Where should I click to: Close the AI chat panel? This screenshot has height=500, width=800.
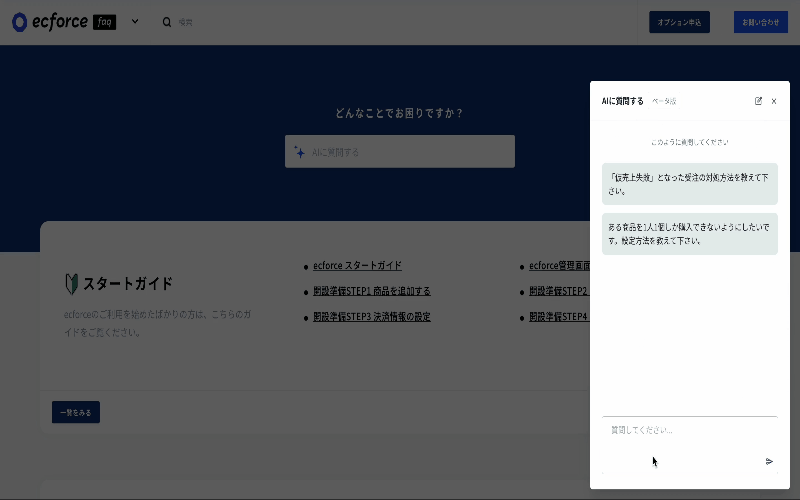[x=774, y=101]
